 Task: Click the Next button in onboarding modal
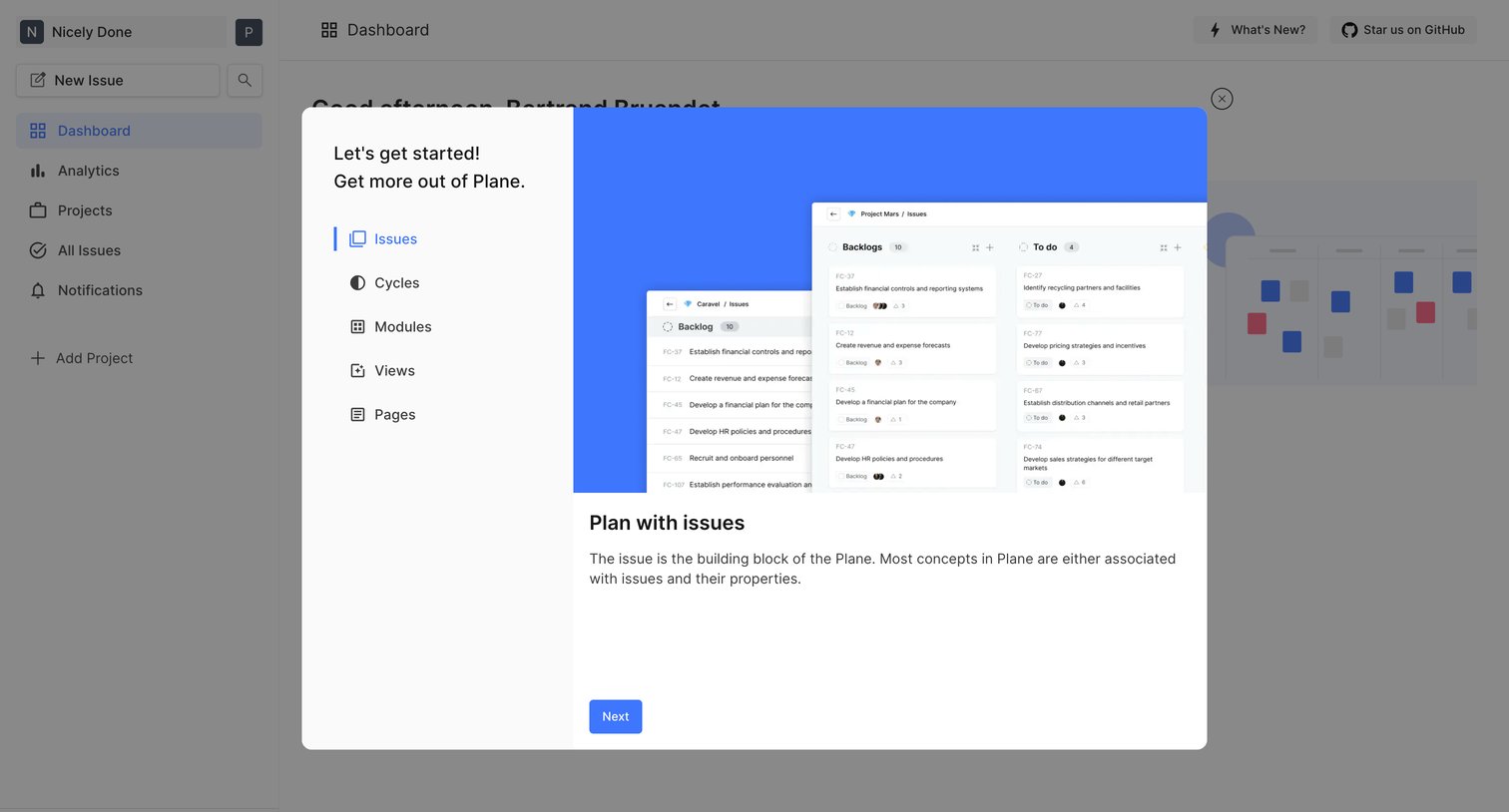tap(615, 716)
